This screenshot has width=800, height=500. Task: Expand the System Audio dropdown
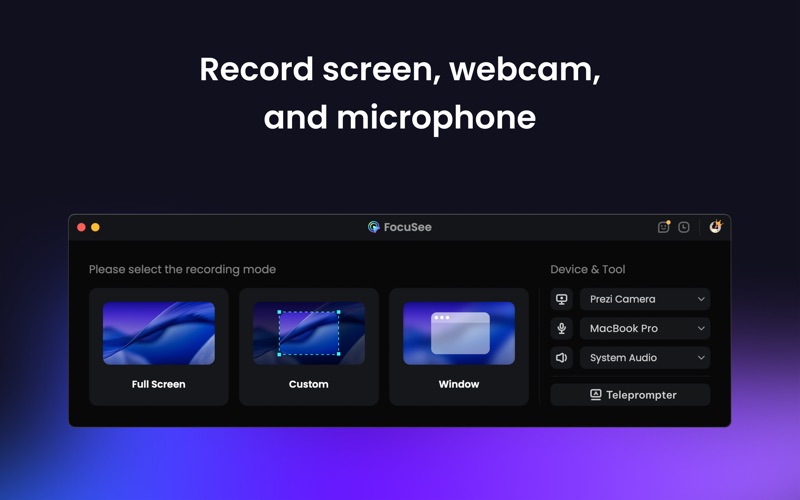click(645, 358)
